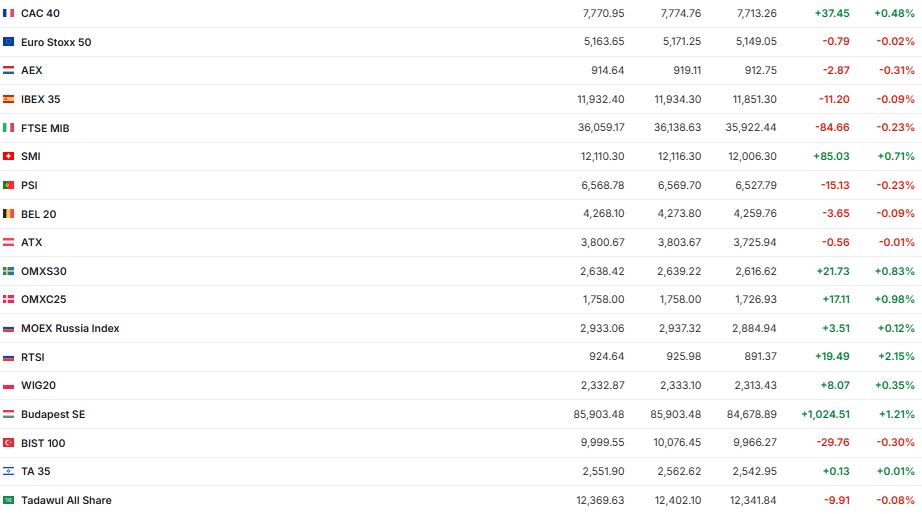
Task: Select the Tadawul All Share link
Action: 66,500
